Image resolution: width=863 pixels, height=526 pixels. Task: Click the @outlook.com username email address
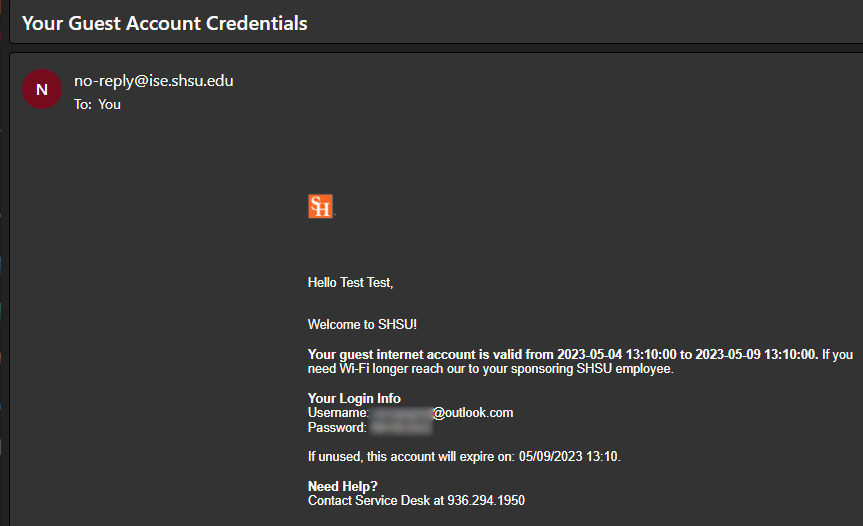coord(441,412)
